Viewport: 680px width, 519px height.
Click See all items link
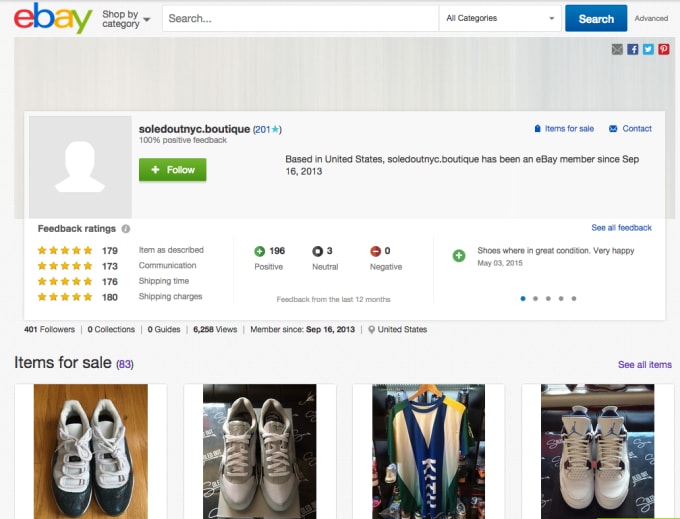pyautogui.click(x=645, y=365)
